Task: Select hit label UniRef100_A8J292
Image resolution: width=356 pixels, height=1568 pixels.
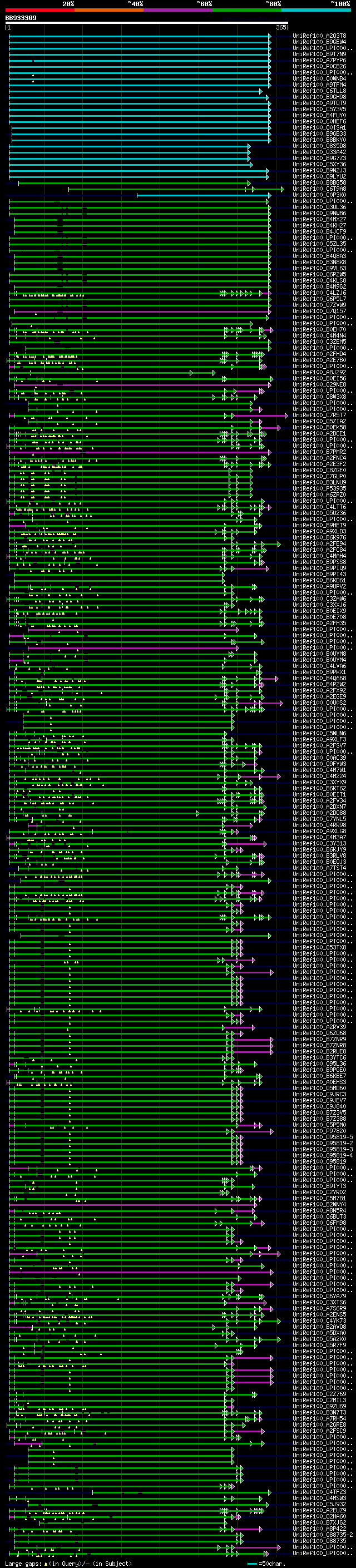Action: tap(319, 372)
